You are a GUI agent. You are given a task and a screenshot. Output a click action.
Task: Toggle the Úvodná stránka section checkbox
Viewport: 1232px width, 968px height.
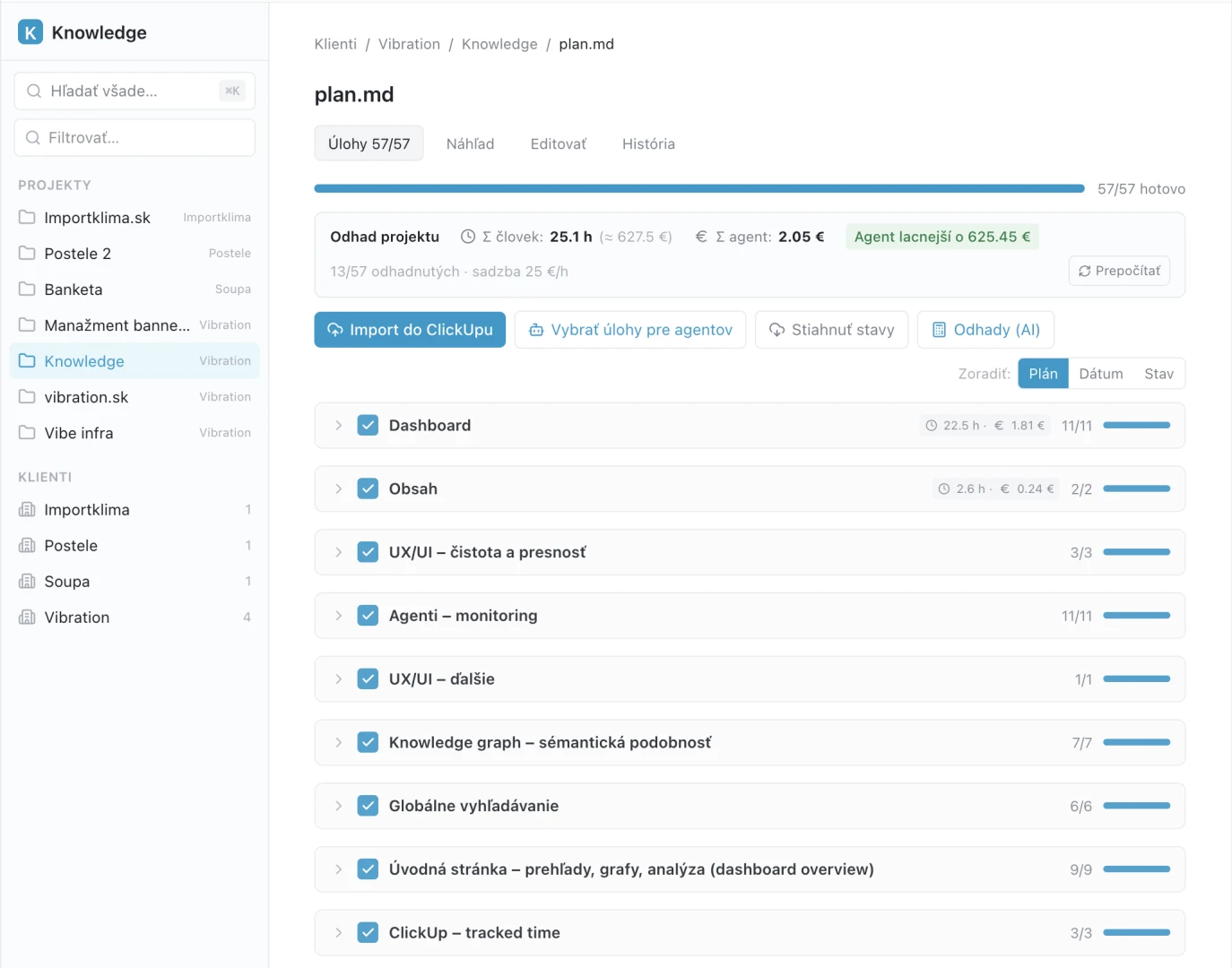click(x=368, y=869)
